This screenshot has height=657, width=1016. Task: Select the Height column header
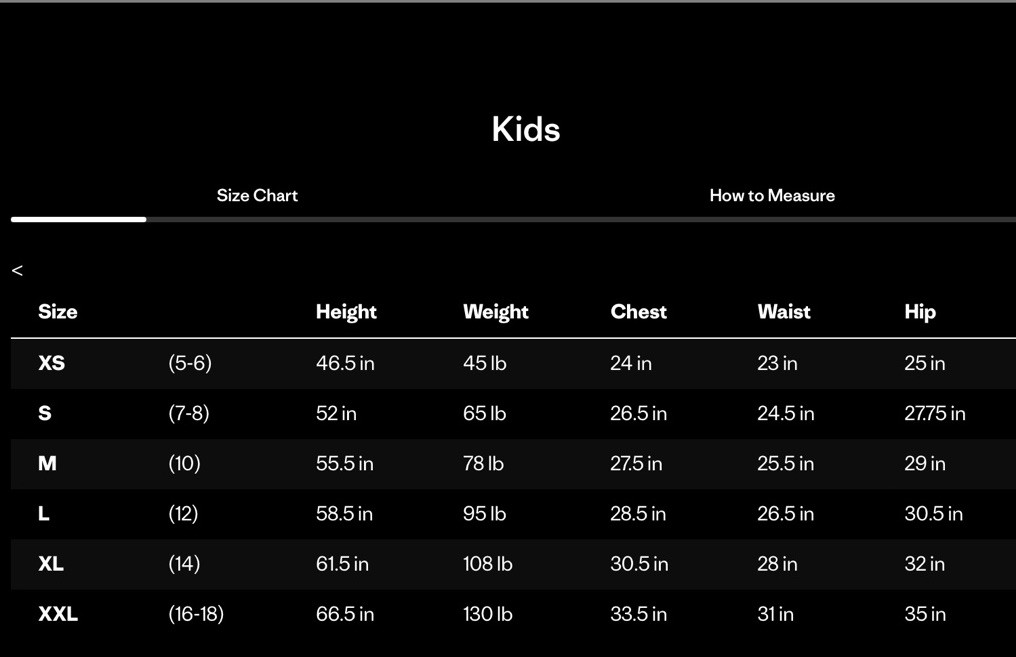coord(346,312)
